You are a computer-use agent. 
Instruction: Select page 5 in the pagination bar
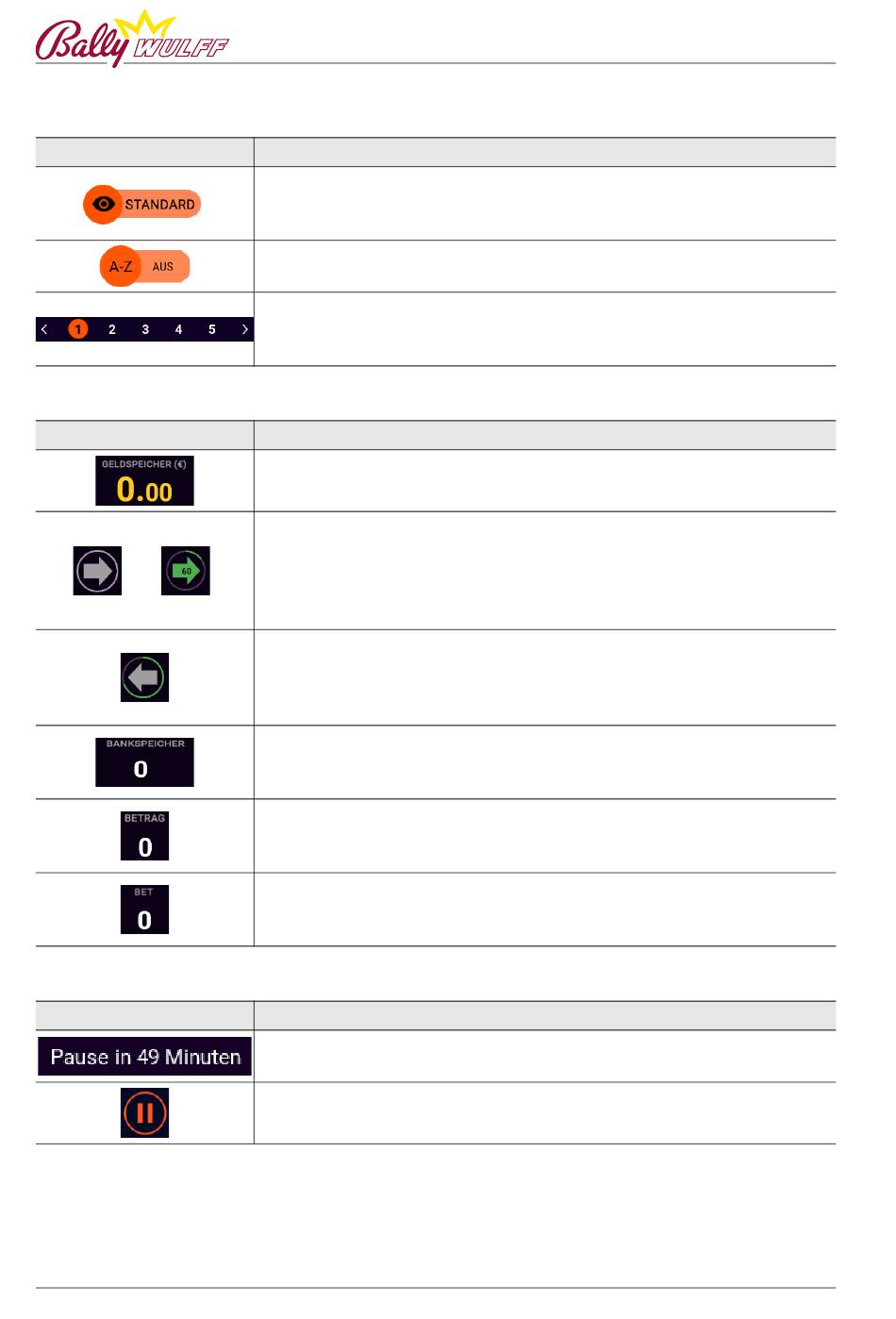pyautogui.click(x=211, y=329)
